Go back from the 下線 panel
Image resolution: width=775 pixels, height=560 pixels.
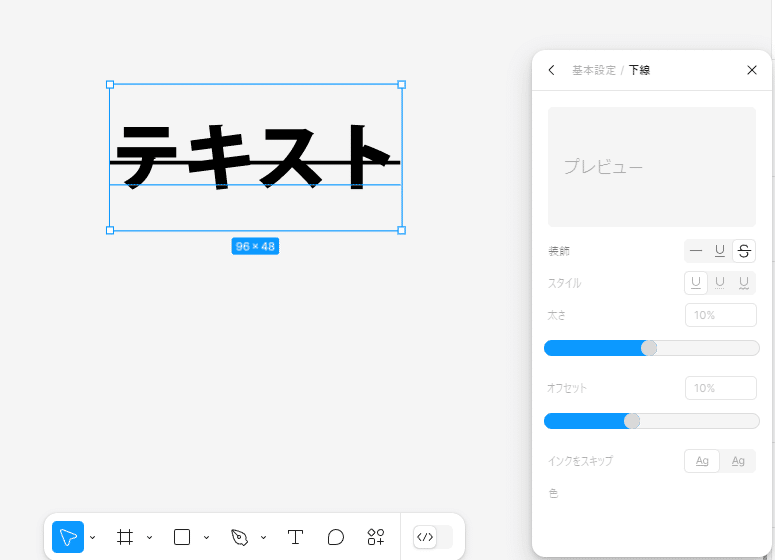pyautogui.click(x=552, y=70)
